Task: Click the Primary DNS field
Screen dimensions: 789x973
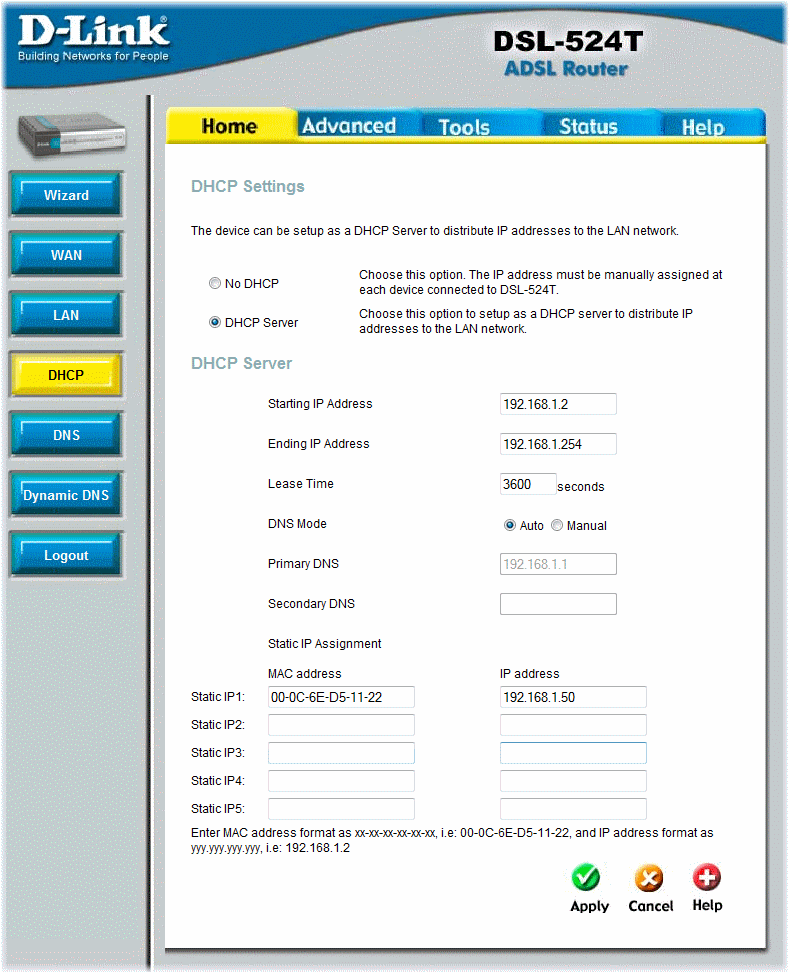Action: pyautogui.click(x=558, y=564)
